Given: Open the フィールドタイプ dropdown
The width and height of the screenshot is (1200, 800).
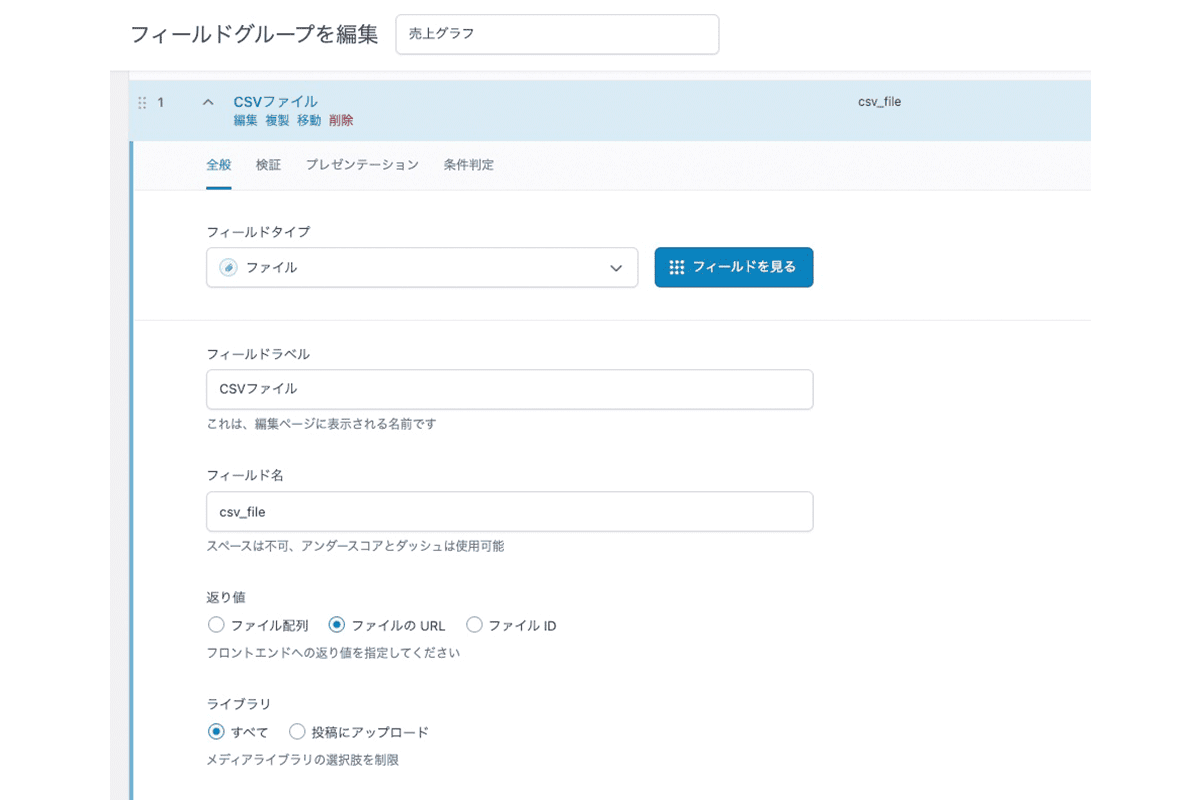Looking at the screenshot, I should (420, 267).
